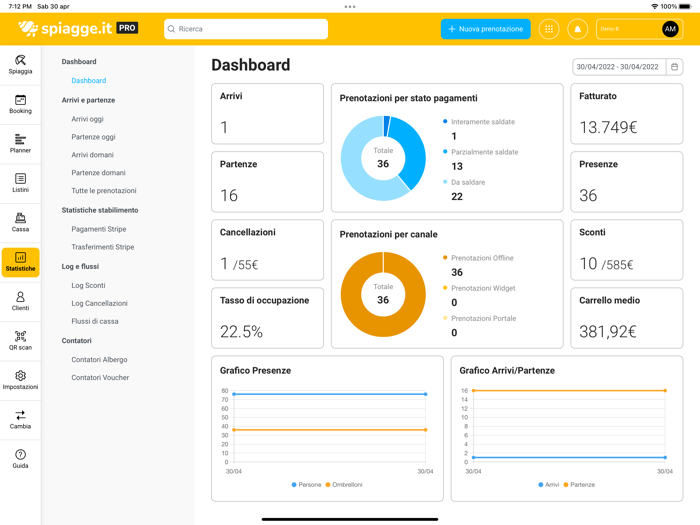Launch the QR scan tool

pos(20,341)
